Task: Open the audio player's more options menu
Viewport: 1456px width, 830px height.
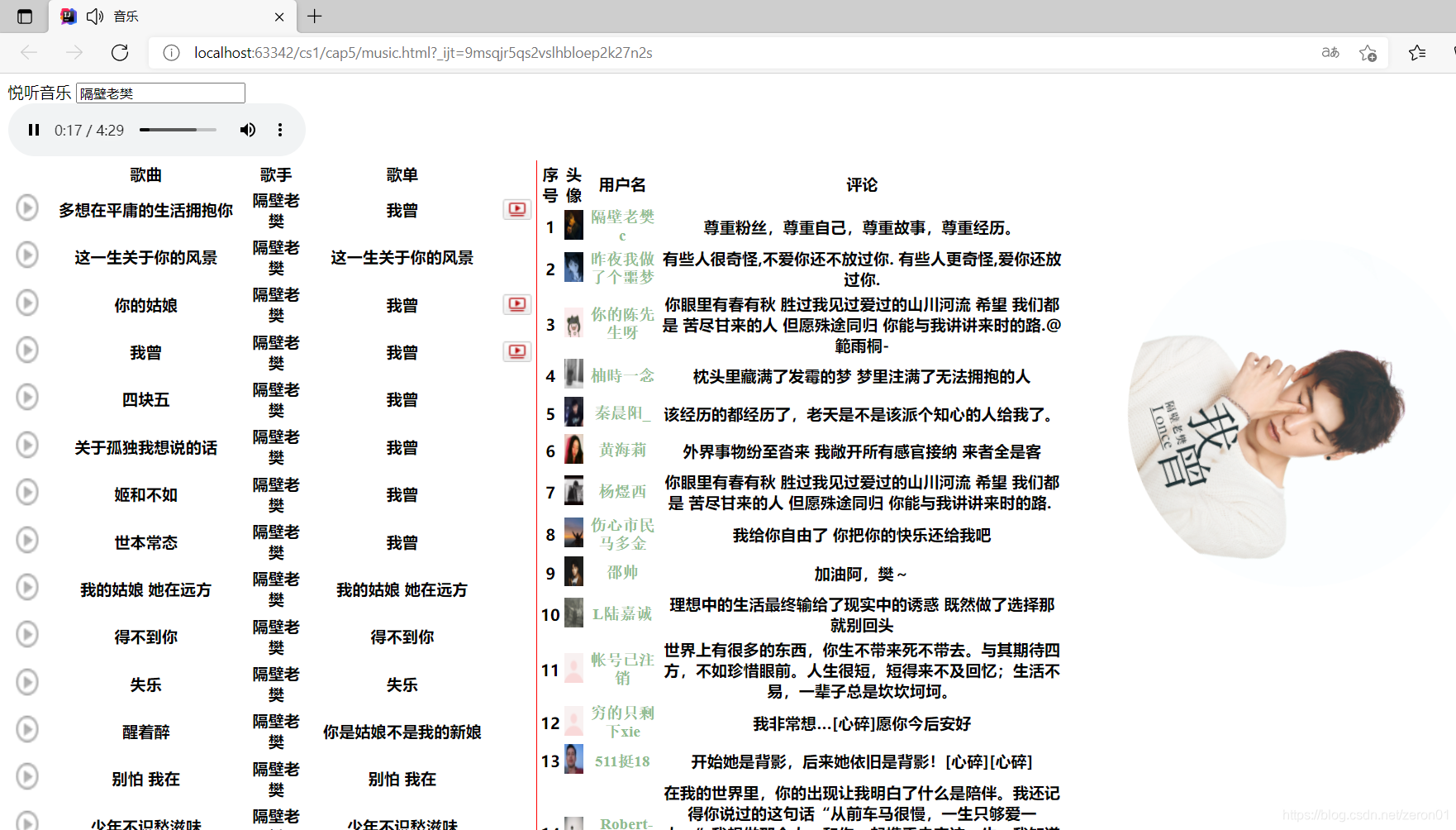Action: click(280, 130)
